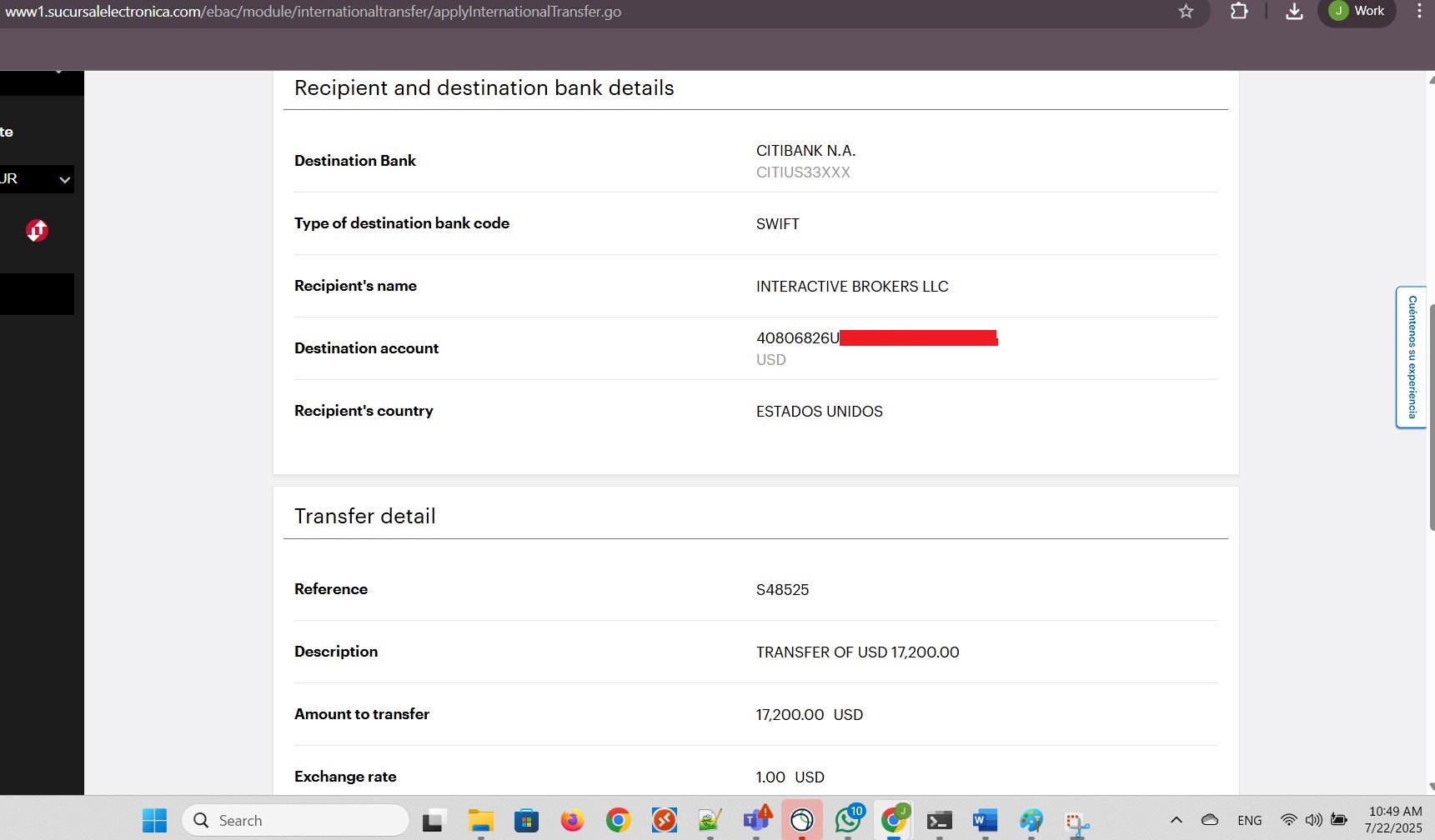Select the CITIUS33XXX SWIFT code

[803, 172]
